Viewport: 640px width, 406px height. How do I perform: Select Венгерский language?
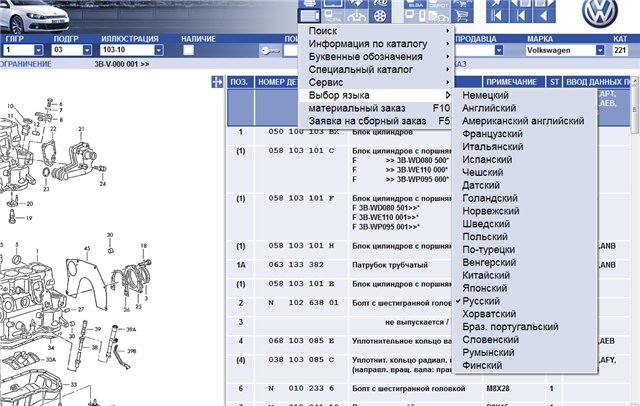pos(525,262)
